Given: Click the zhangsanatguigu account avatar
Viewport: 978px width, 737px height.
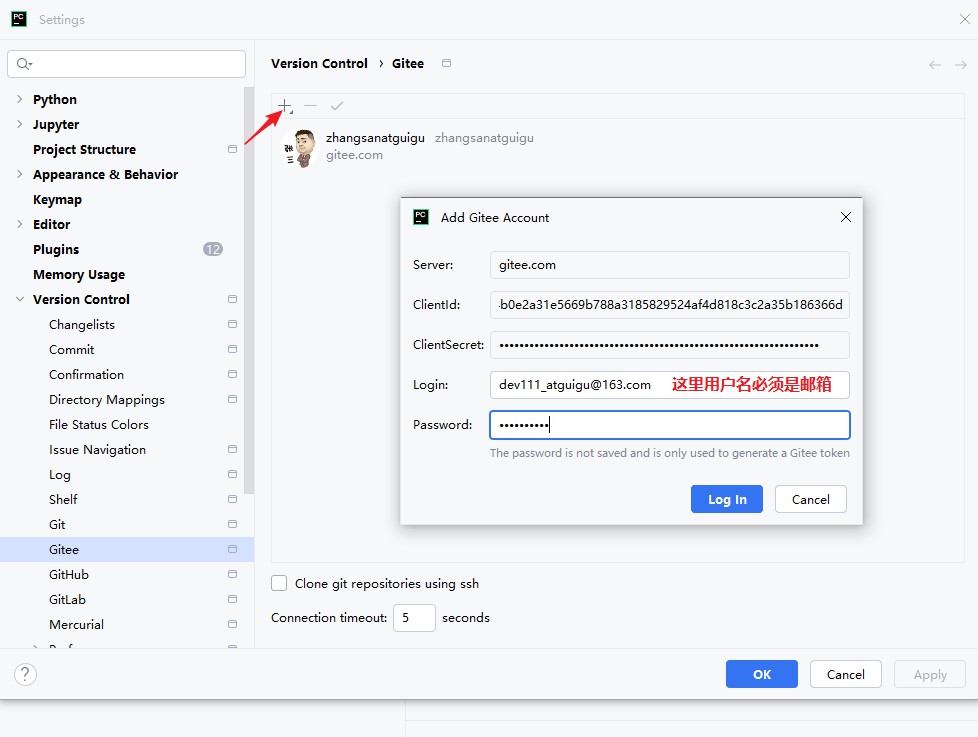Looking at the screenshot, I should point(301,148).
